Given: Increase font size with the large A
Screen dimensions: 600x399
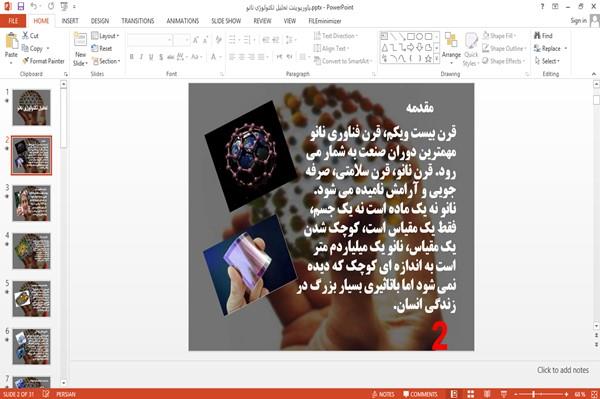Looking at the screenshot, I should click(196, 40).
